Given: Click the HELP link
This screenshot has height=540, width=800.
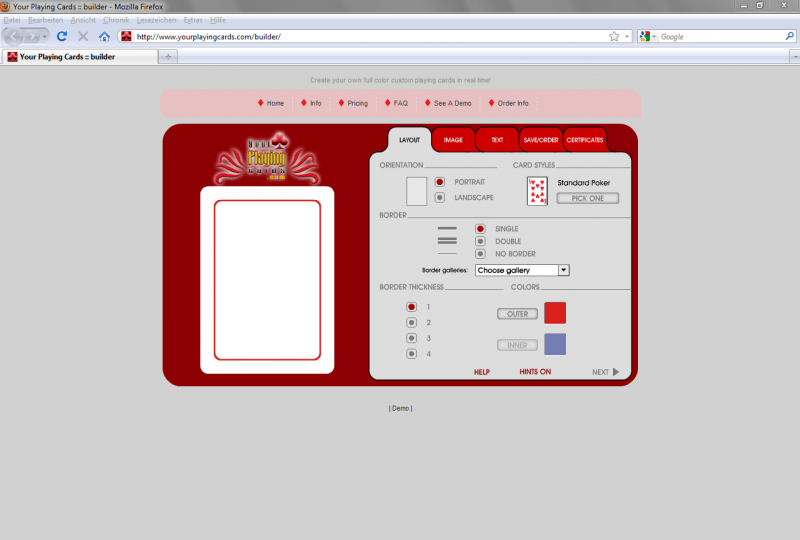Looking at the screenshot, I should (x=482, y=372).
